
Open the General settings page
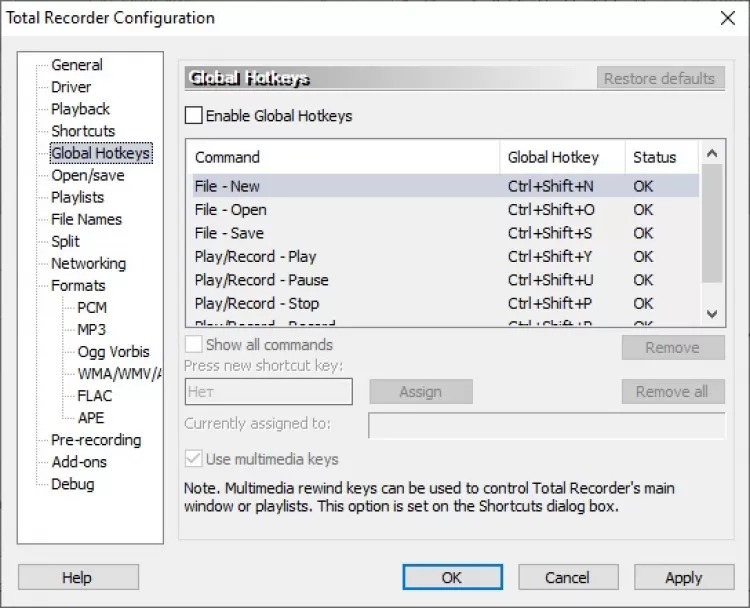(x=77, y=65)
